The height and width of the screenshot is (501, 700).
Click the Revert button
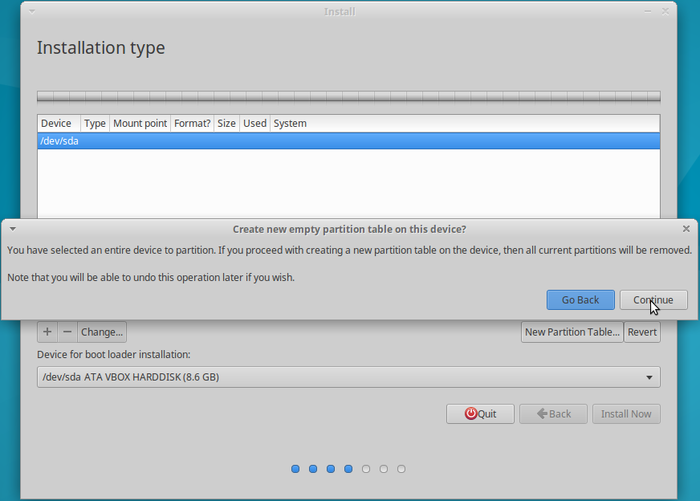pyautogui.click(x=642, y=332)
